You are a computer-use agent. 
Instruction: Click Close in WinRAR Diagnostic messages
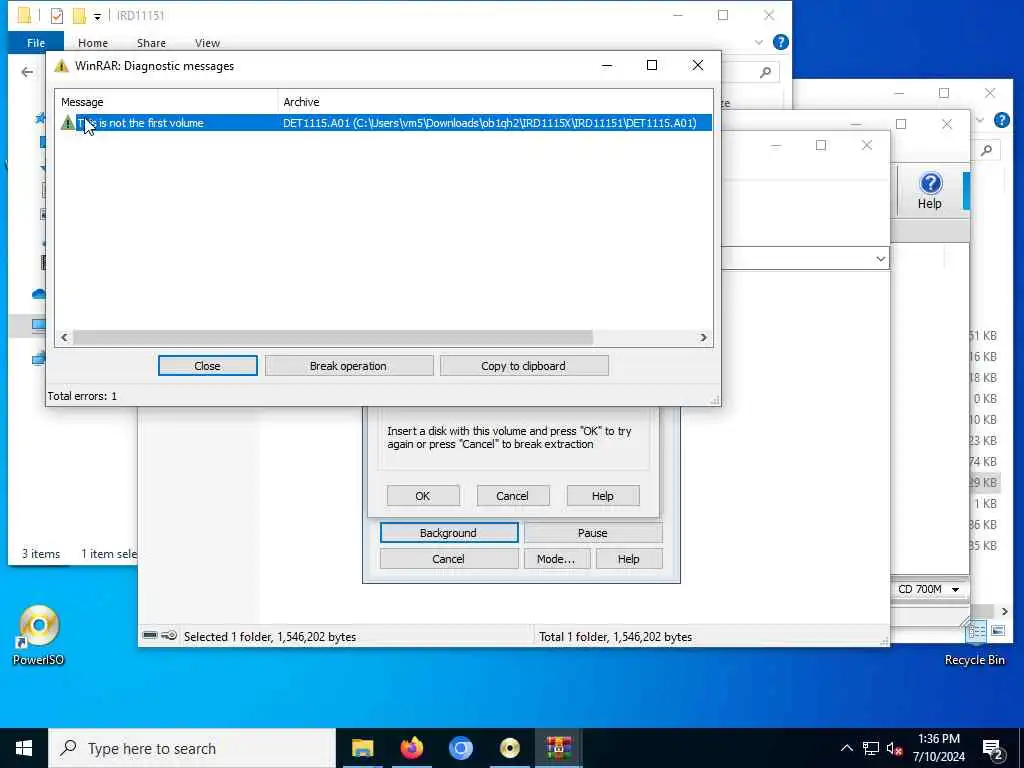[208, 366]
